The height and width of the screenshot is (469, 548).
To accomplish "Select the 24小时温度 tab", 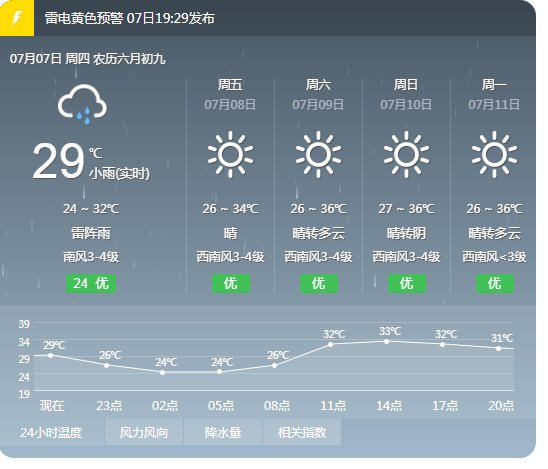I will point(52,433).
